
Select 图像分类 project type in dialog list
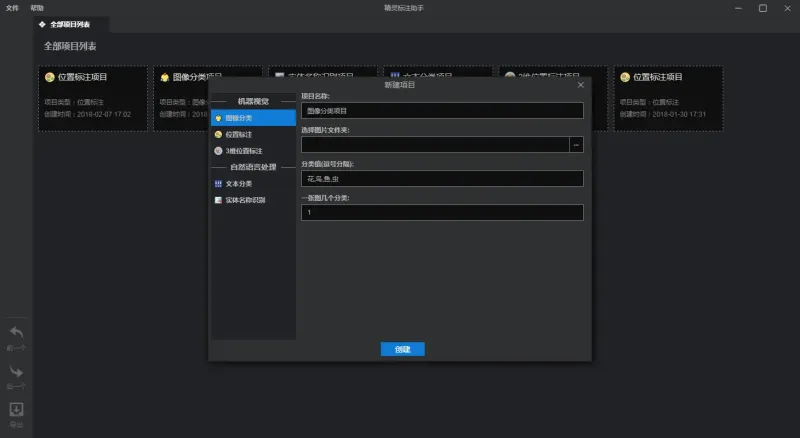(253, 118)
